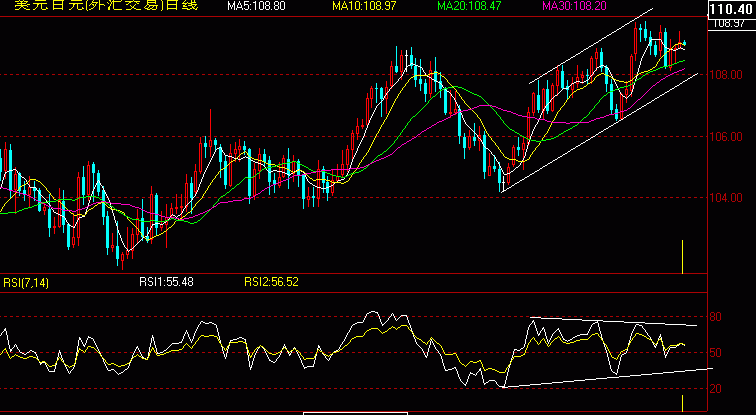The height and width of the screenshot is (415, 756).
Task: Click the RSI1:55.48 value
Action: pos(166,282)
